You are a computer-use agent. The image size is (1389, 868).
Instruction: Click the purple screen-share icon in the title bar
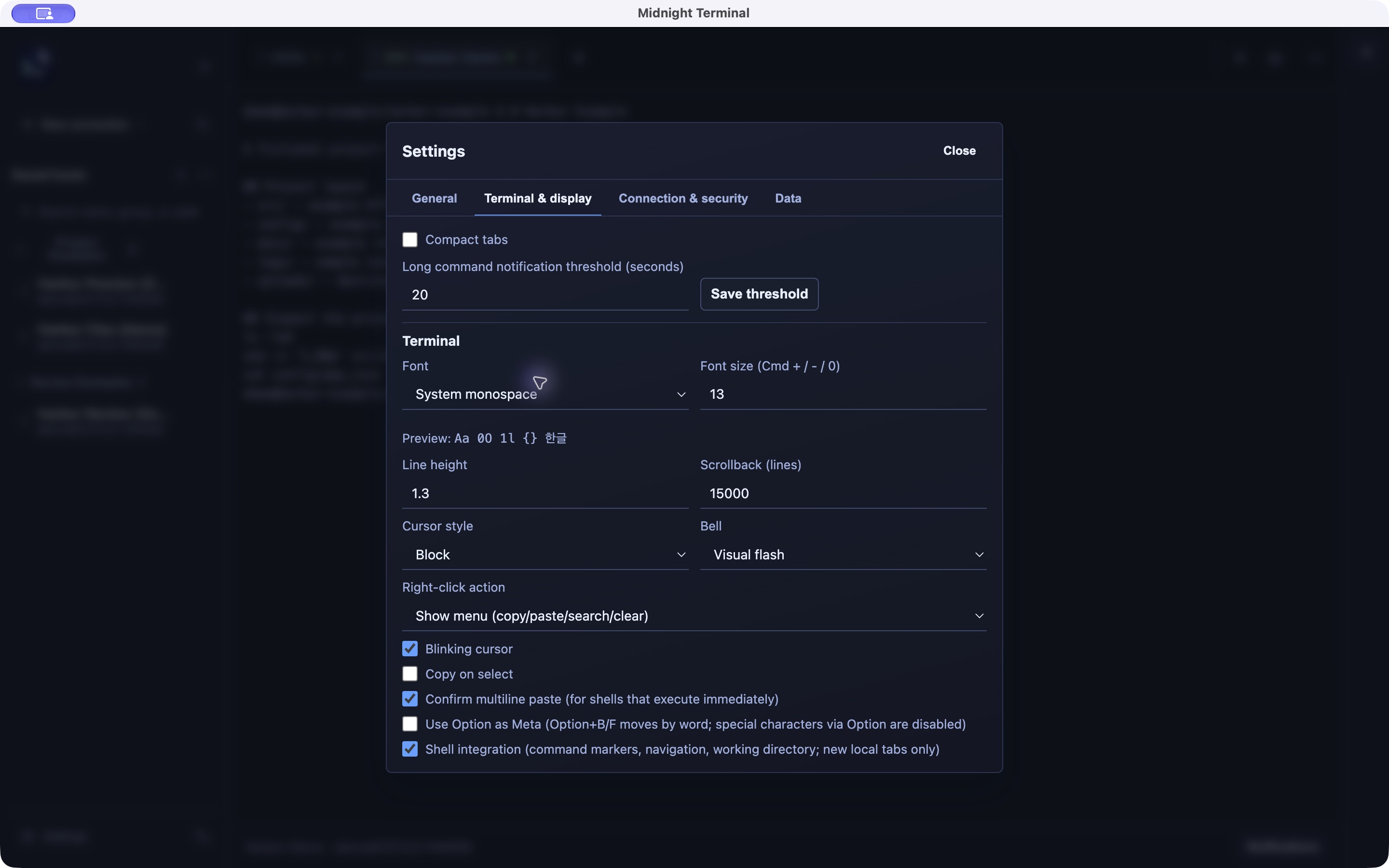pos(43,13)
